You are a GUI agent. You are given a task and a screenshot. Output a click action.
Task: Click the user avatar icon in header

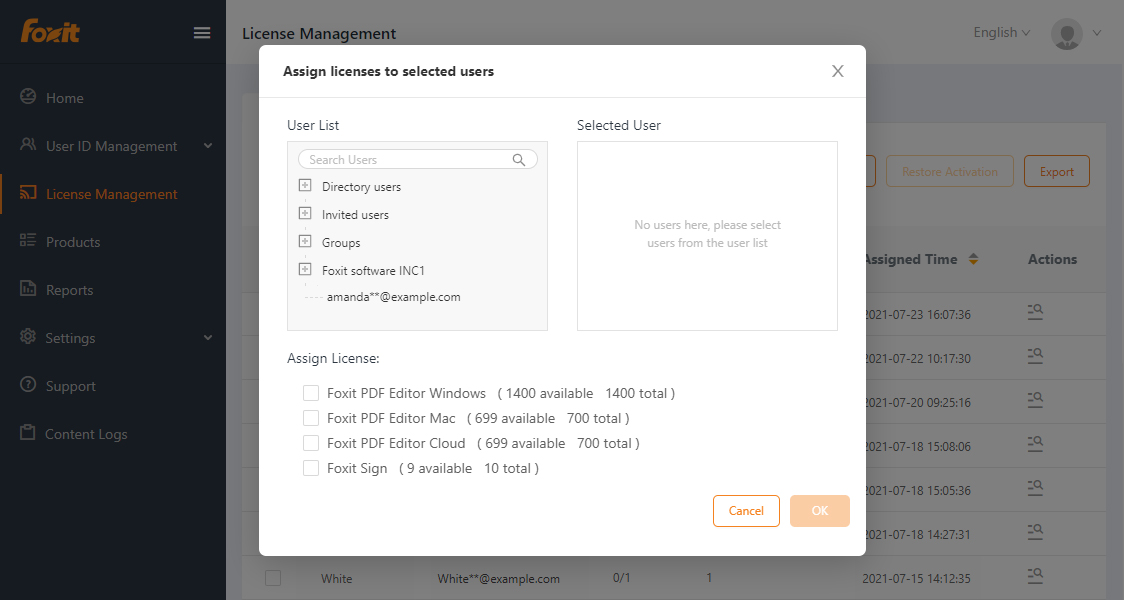[1067, 34]
